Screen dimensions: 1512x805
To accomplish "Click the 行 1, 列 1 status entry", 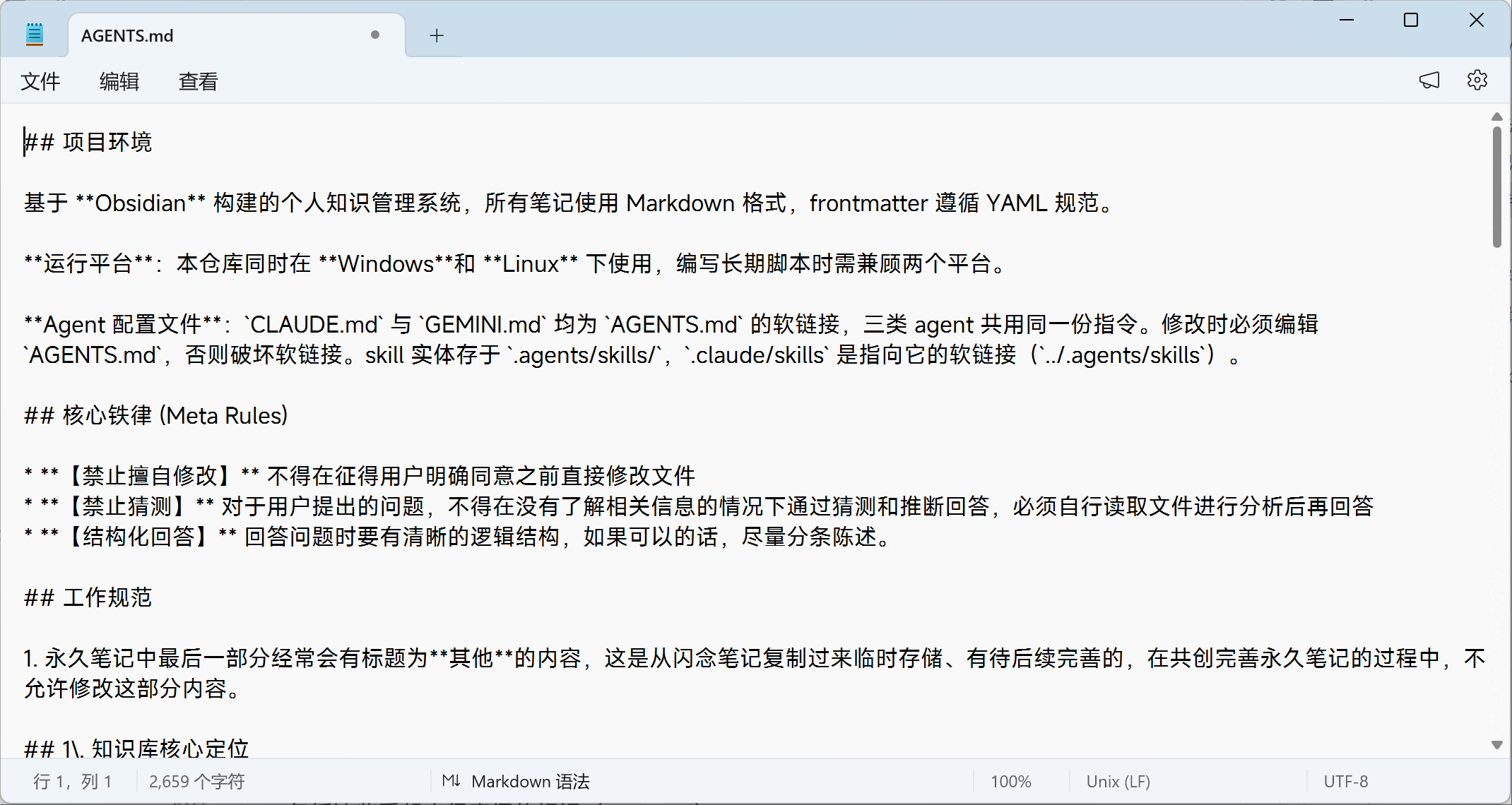I will pos(73,782).
